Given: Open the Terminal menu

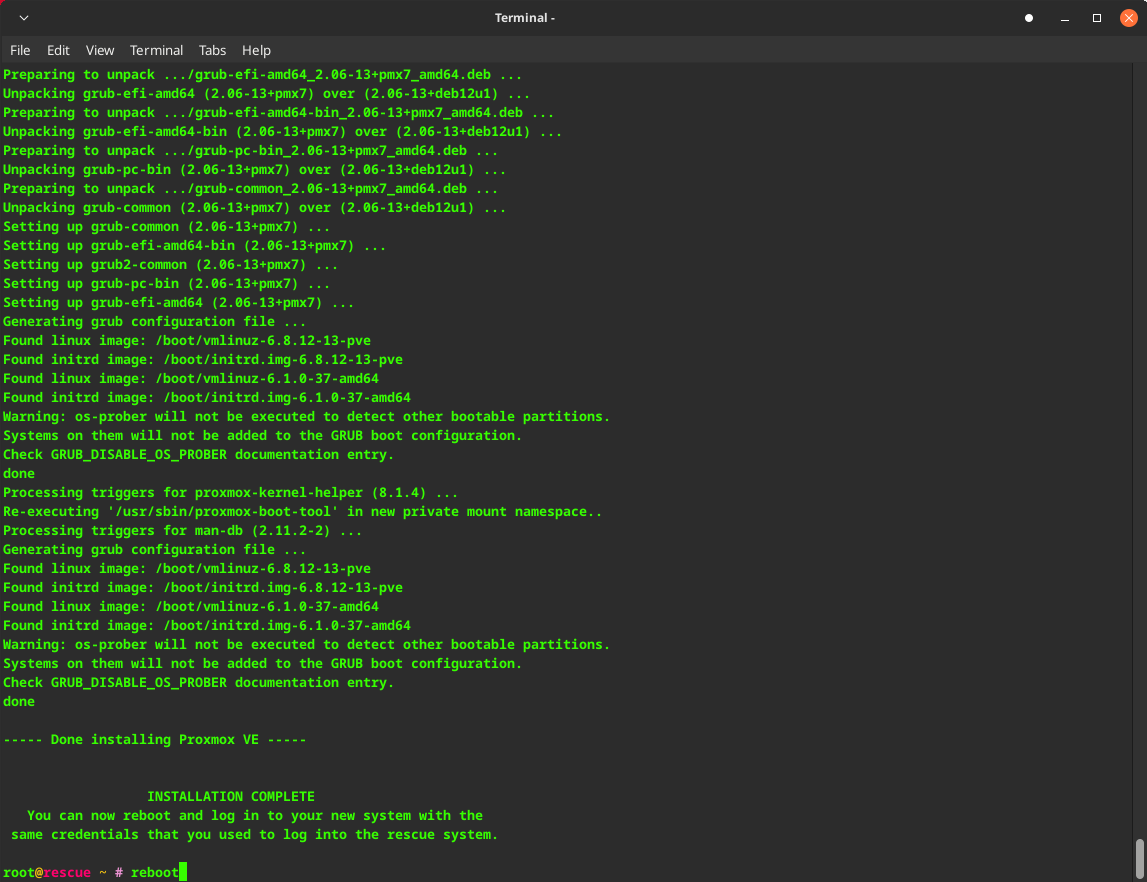Looking at the screenshot, I should click(x=156, y=50).
